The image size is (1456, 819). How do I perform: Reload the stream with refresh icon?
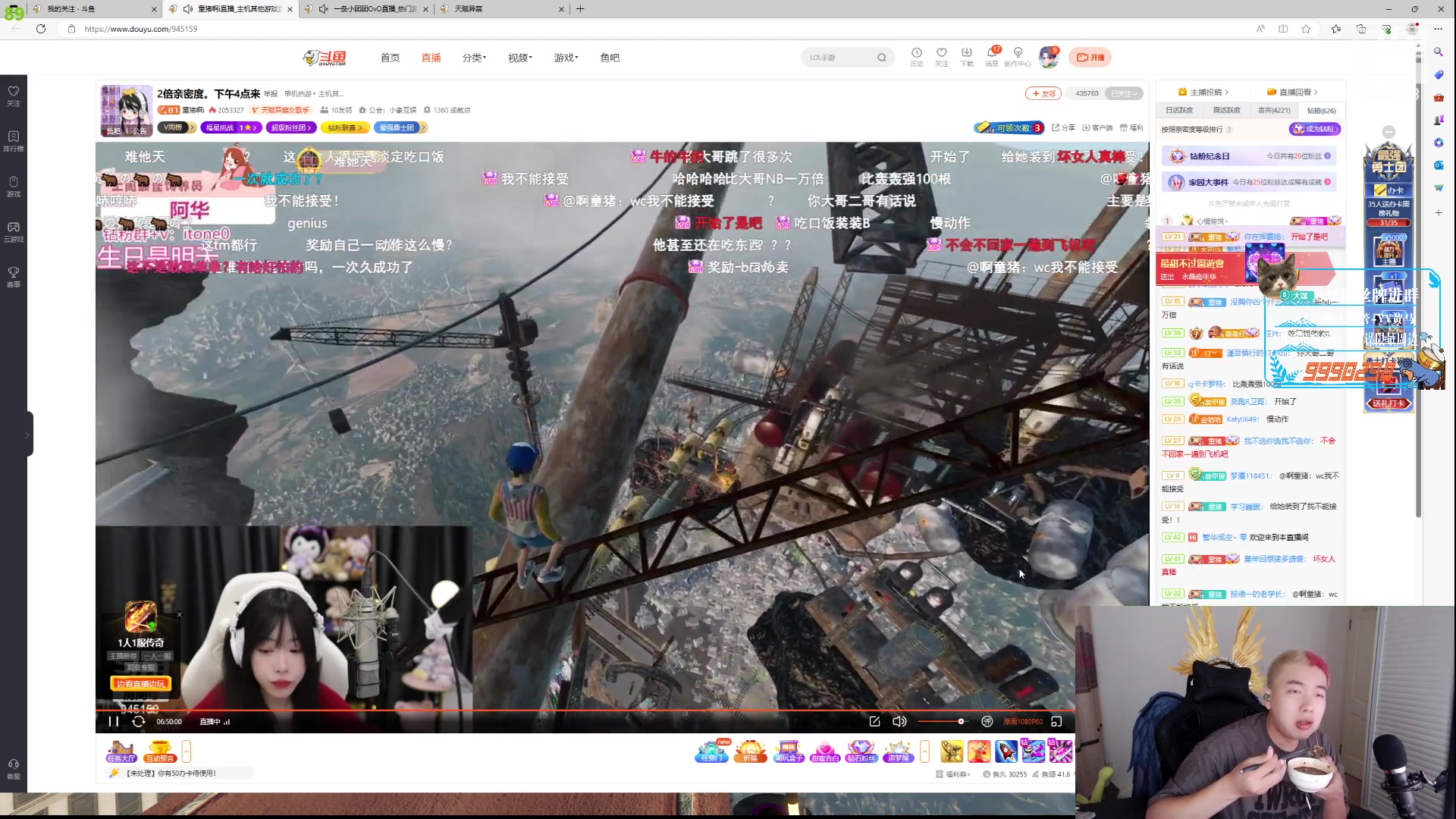click(138, 721)
